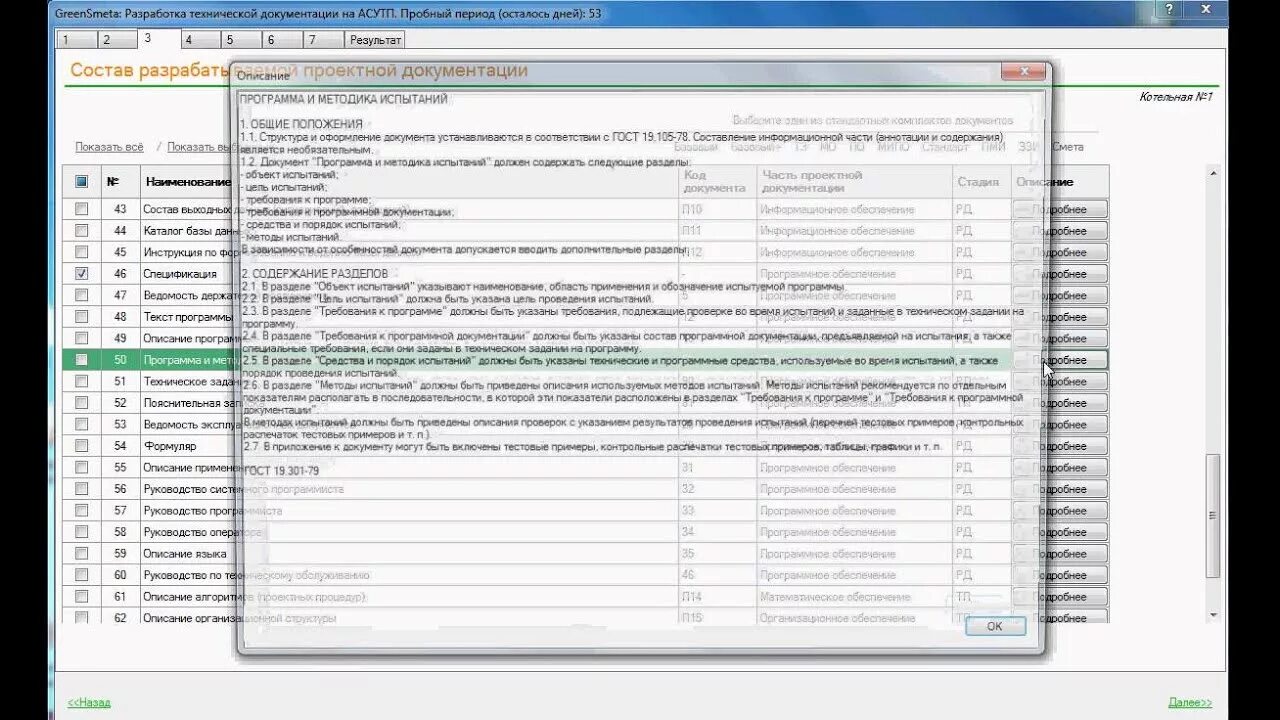Check row 59 Описание языка checkbox
This screenshot has height=720, width=1280.
tap(82, 553)
